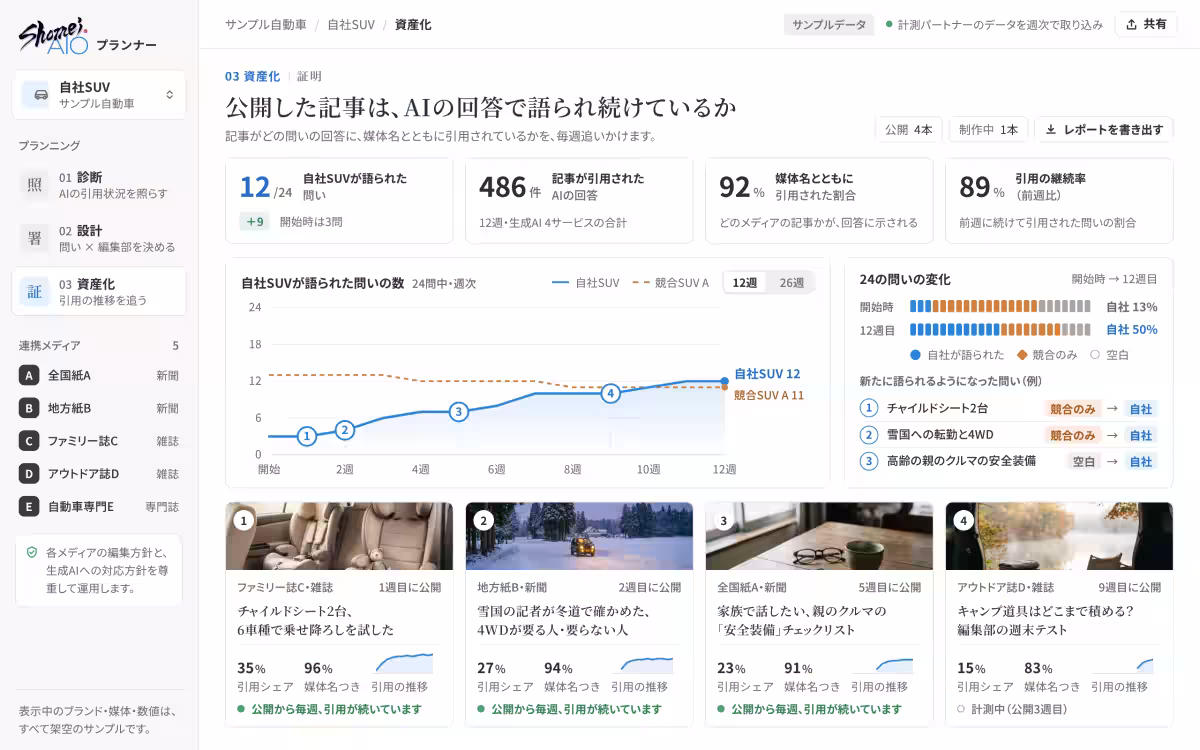
Task: Switch chart range to 26週
Action: point(791,282)
